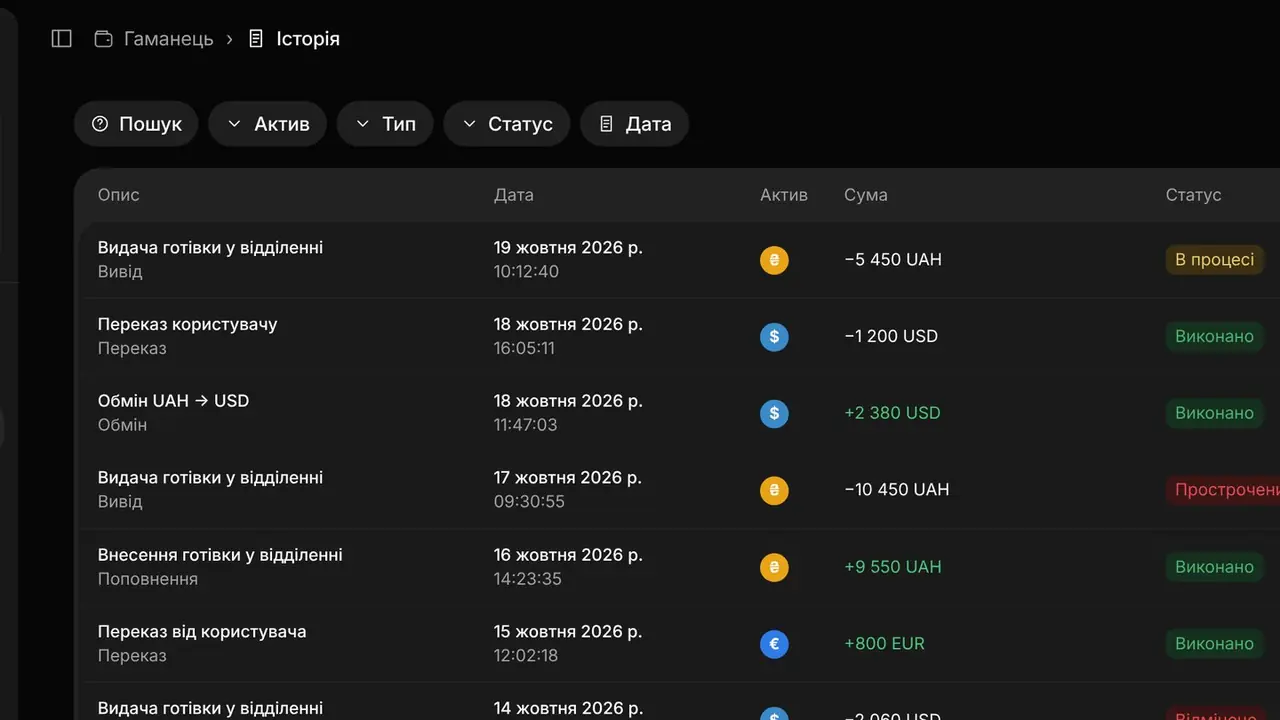Go to Гаманець breadcrumb link

coord(169,39)
